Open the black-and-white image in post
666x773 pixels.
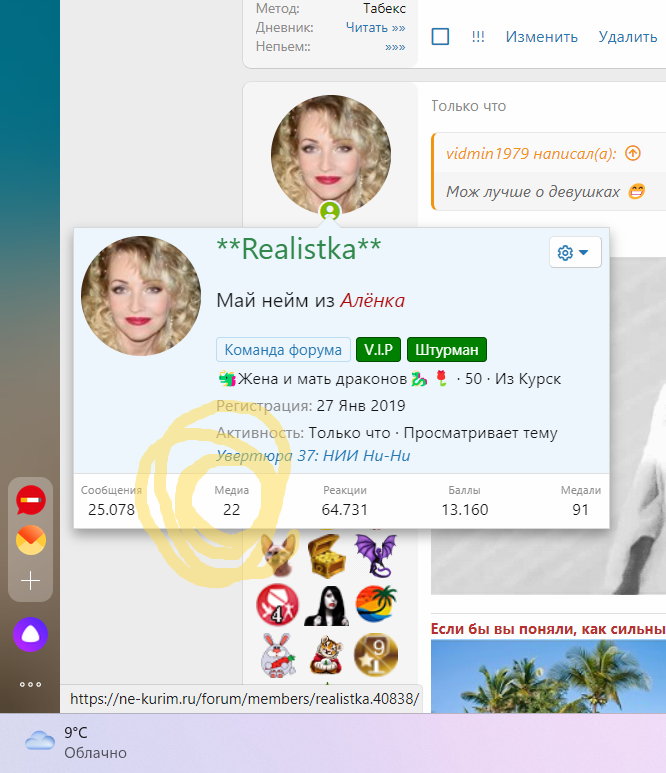[x=548, y=425]
